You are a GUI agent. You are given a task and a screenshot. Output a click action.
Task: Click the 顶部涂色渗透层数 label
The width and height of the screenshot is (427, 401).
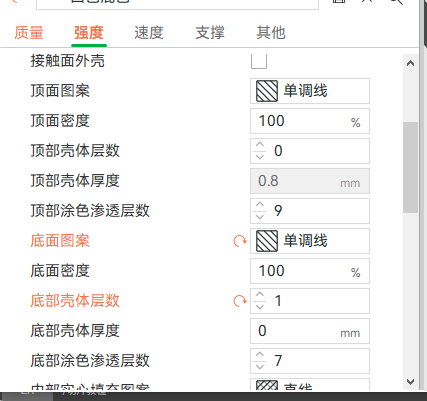click(x=90, y=211)
